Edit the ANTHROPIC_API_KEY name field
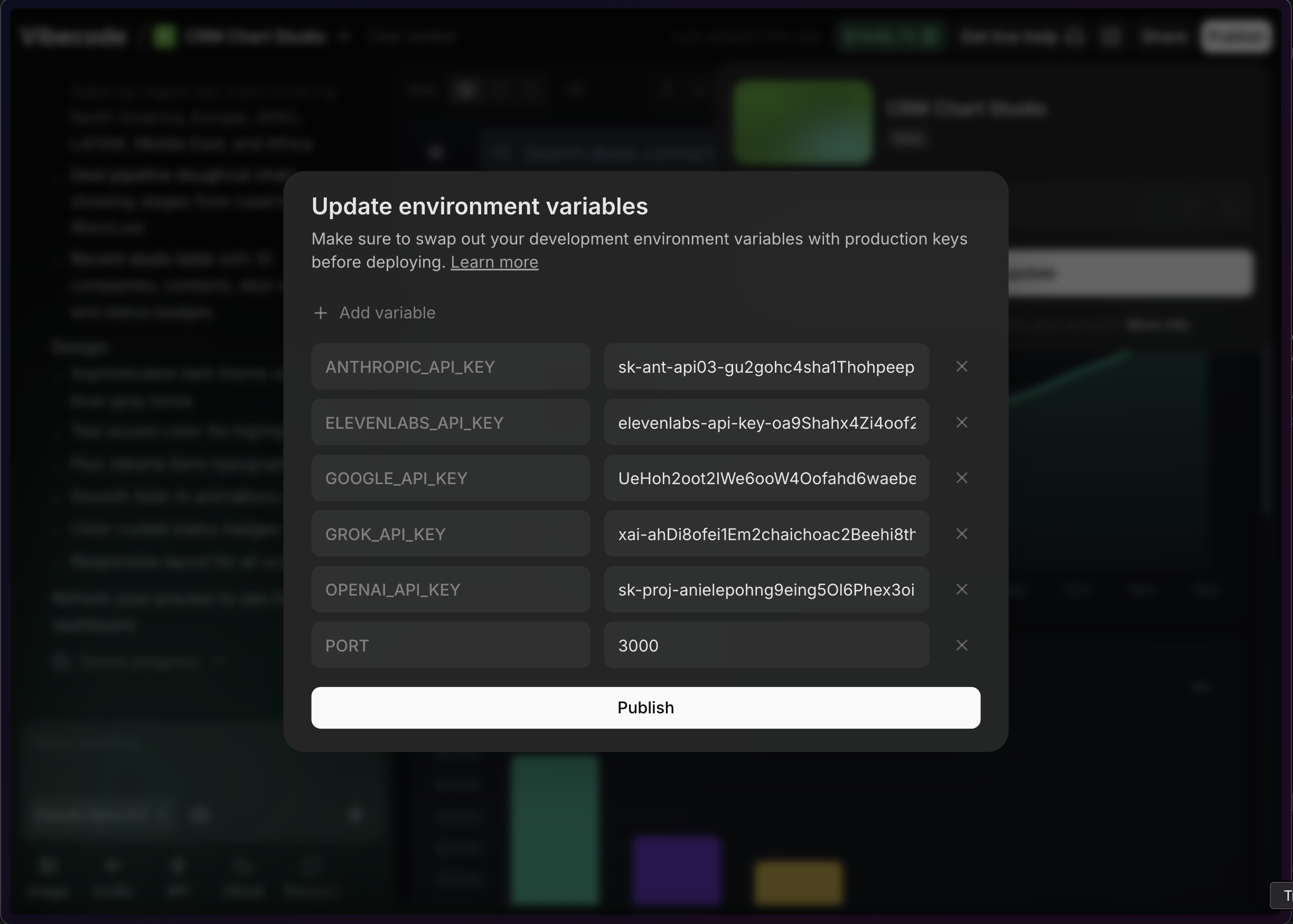Image resolution: width=1293 pixels, height=924 pixels. [449, 367]
